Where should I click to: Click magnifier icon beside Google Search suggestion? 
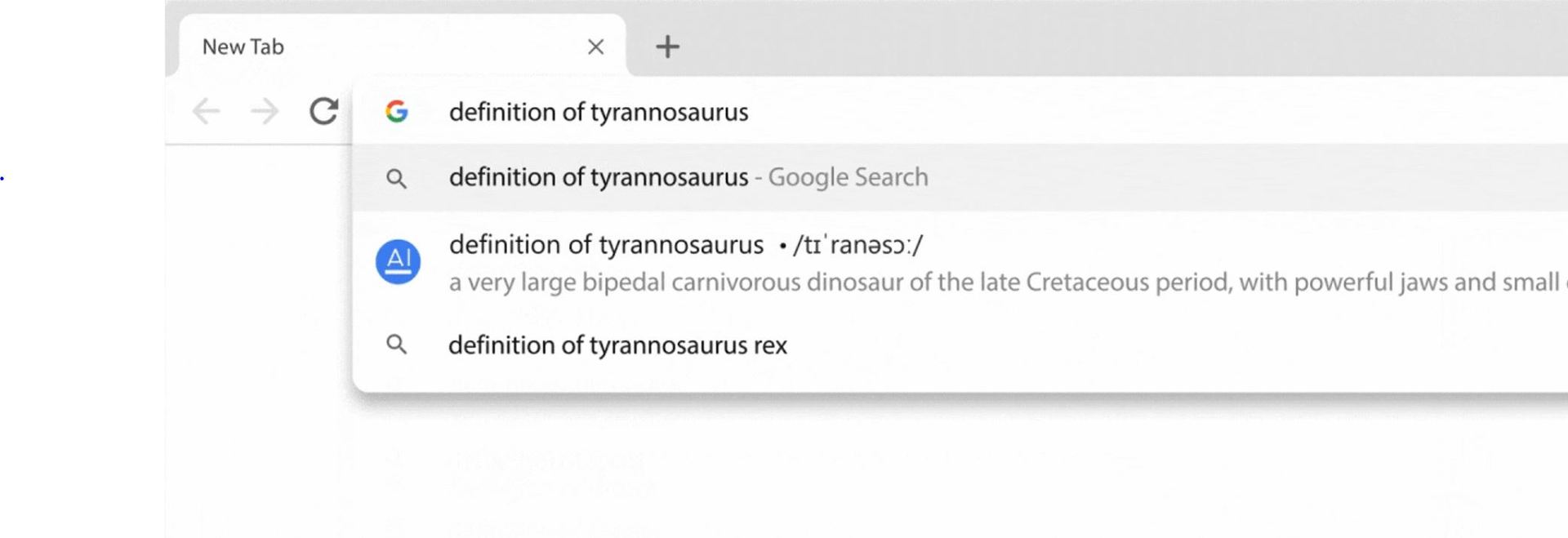397,178
